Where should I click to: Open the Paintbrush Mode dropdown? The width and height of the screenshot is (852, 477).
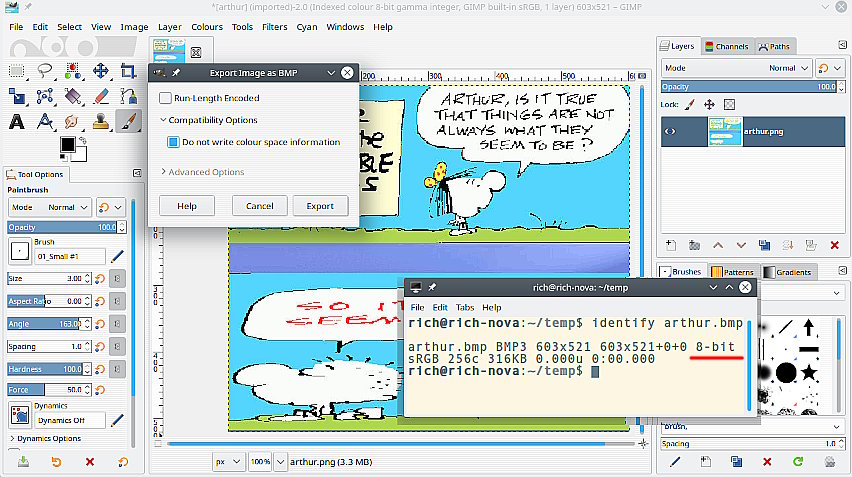pos(48,207)
